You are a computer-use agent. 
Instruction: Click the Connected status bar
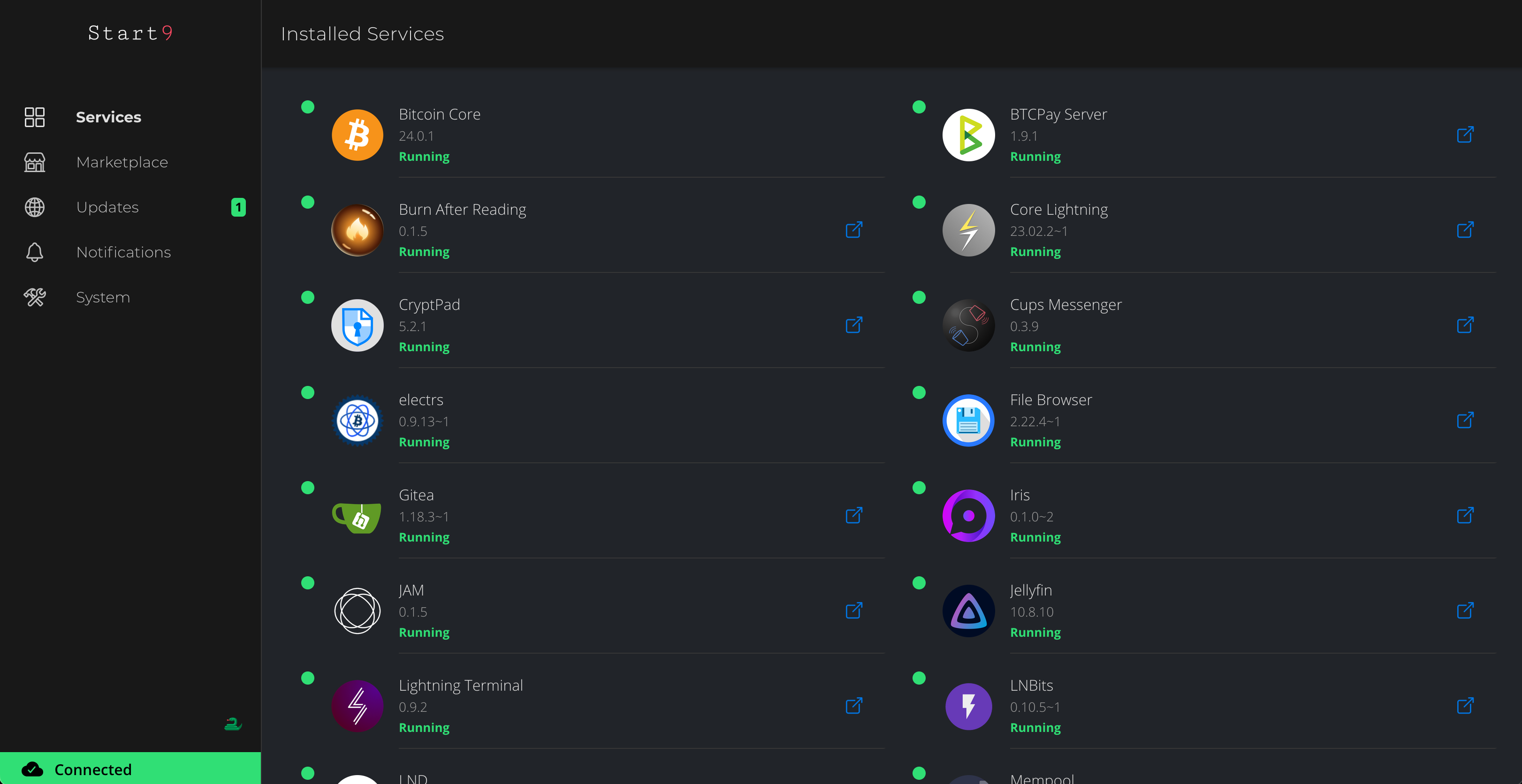[x=130, y=768]
